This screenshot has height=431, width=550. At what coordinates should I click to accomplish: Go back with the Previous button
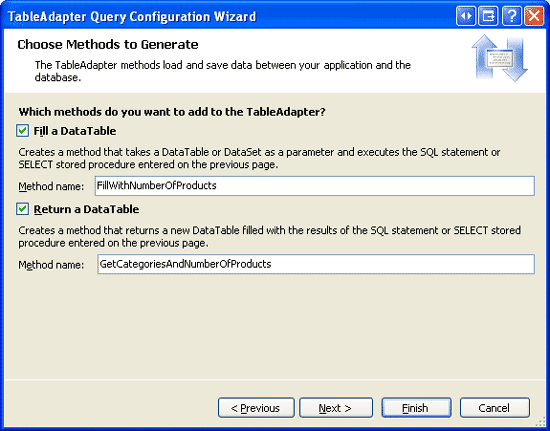256,408
